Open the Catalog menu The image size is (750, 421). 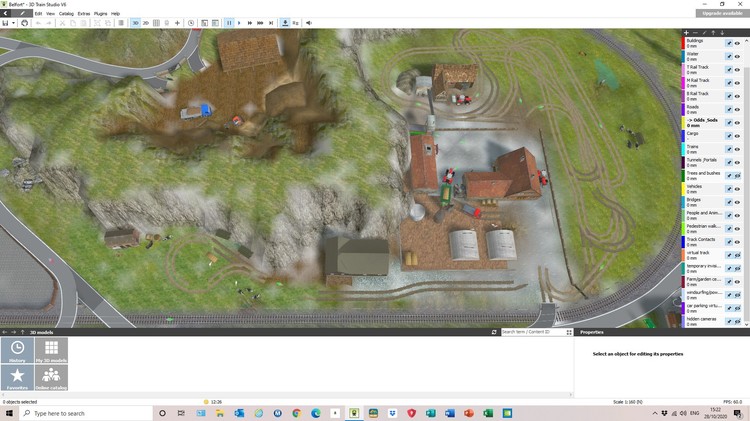coord(66,13)
